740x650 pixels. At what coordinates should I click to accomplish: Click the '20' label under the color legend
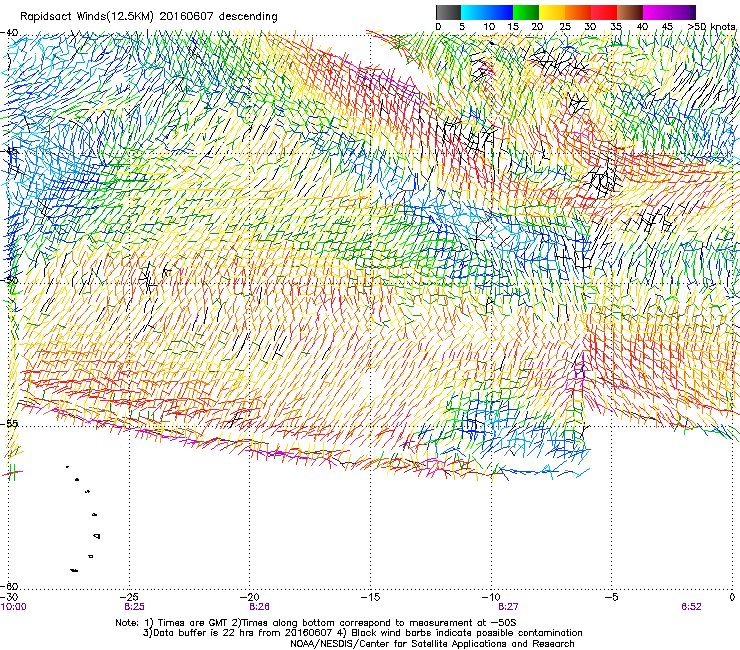tap(537, 27)
